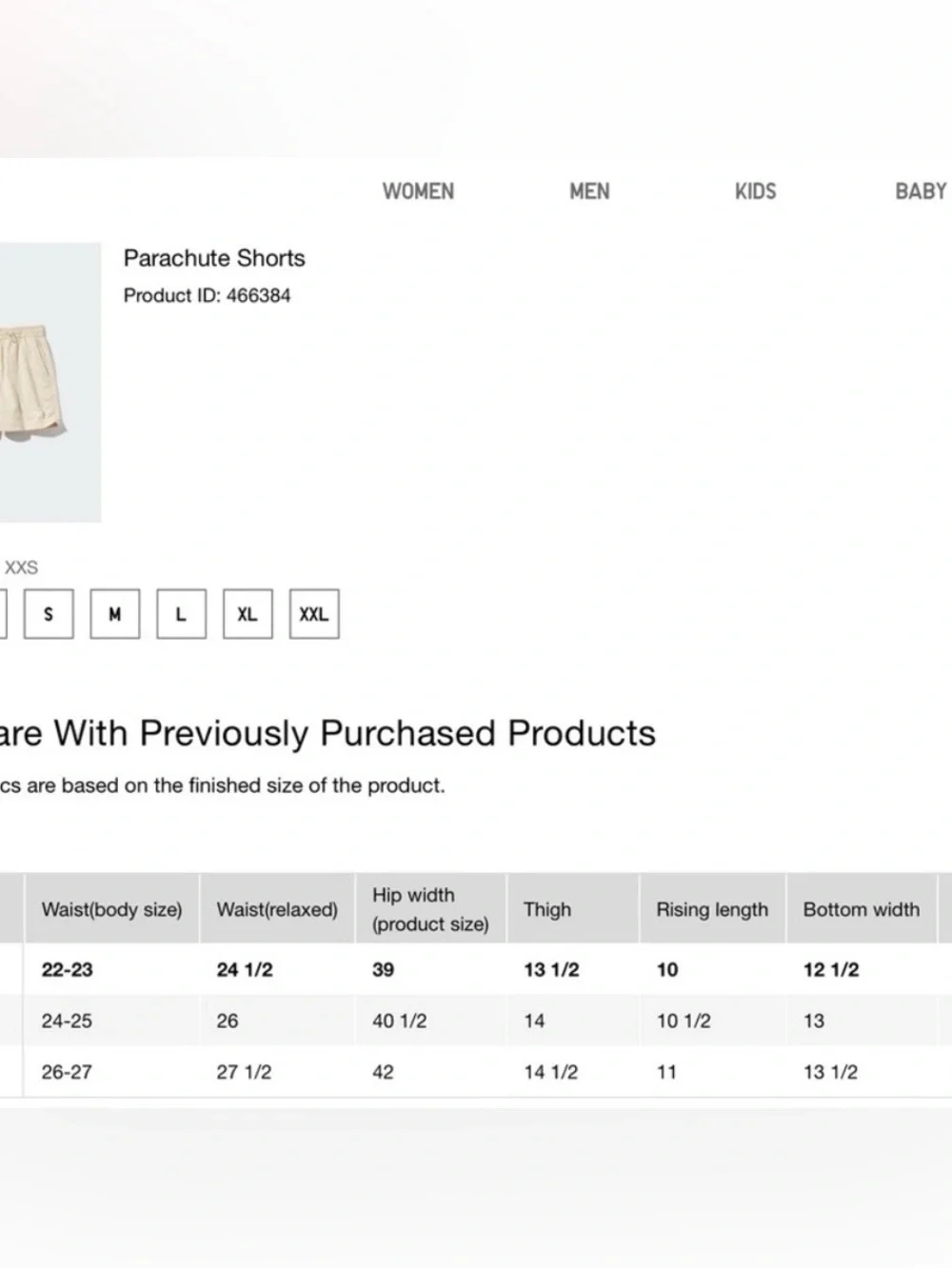Click the Waist(body size) column header
The image size is (952, 1269).
111,909
